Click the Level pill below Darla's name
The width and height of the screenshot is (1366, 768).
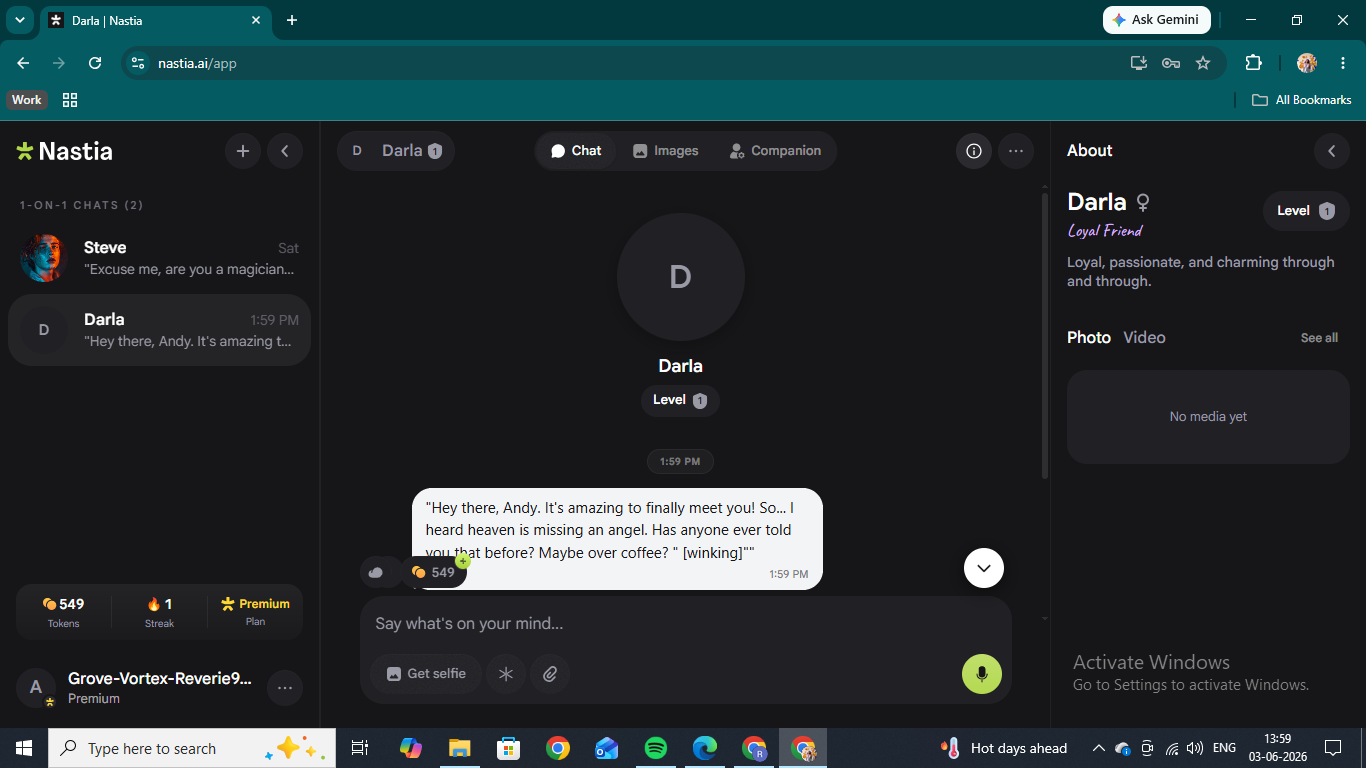coord(680,400)
